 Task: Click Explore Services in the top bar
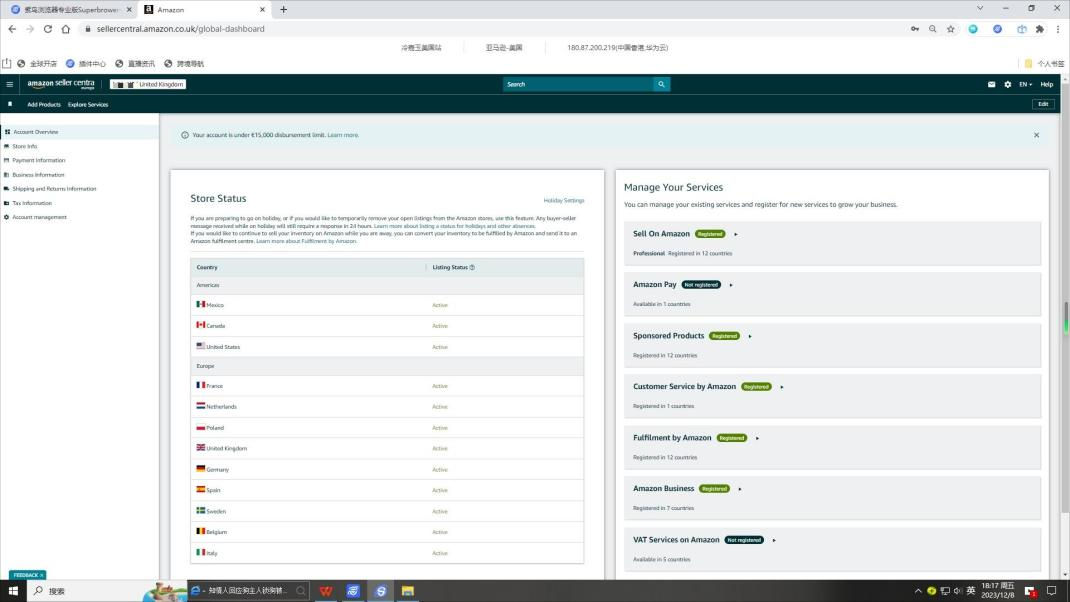coord(88,104)
